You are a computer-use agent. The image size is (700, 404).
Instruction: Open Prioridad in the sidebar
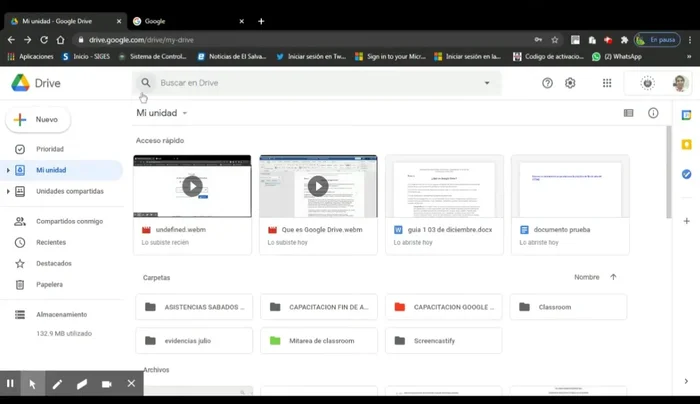(x=50, y=149)
